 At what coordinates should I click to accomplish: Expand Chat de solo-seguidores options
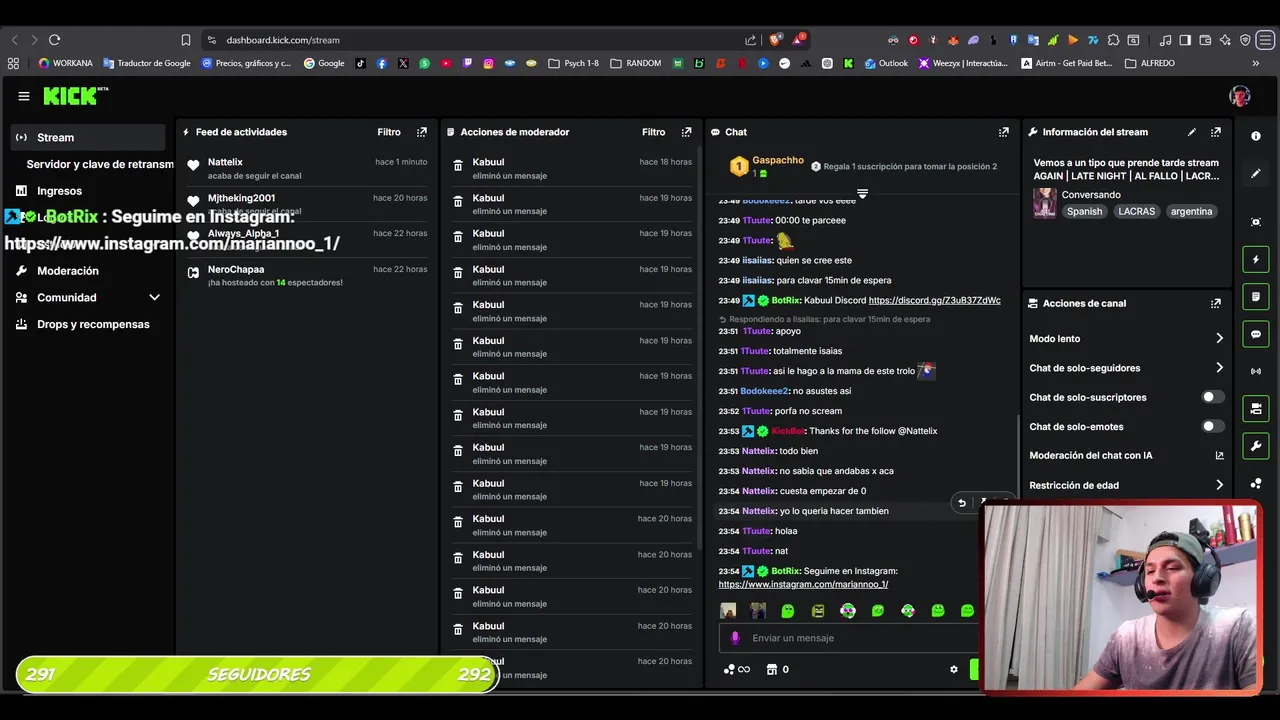1219,368
